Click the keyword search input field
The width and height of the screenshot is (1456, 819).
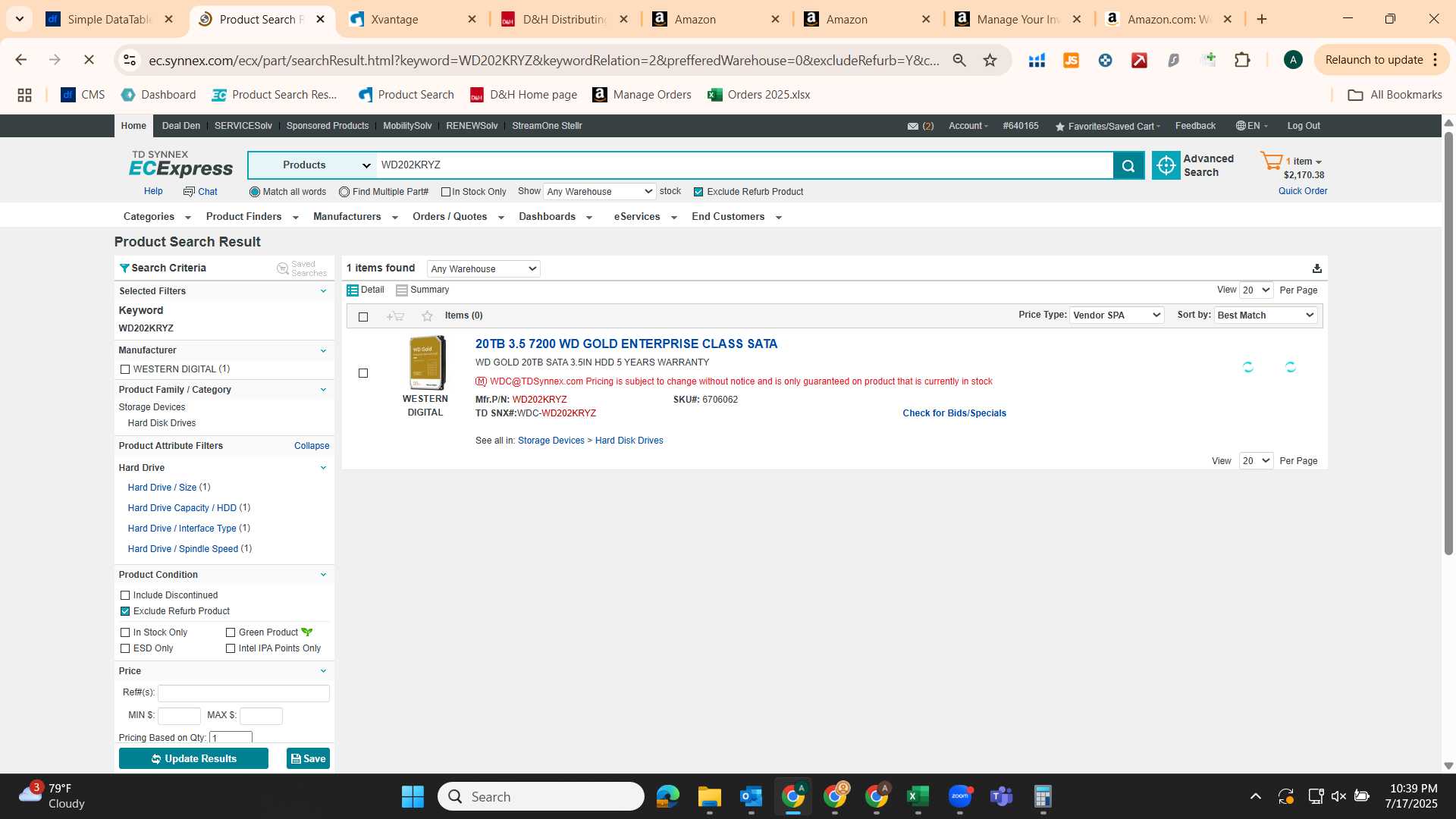(x=745, y=165)
